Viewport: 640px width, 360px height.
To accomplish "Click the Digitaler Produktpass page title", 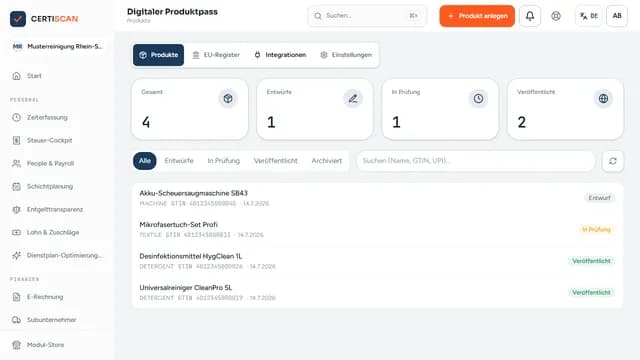I will (x=172, y=12).
